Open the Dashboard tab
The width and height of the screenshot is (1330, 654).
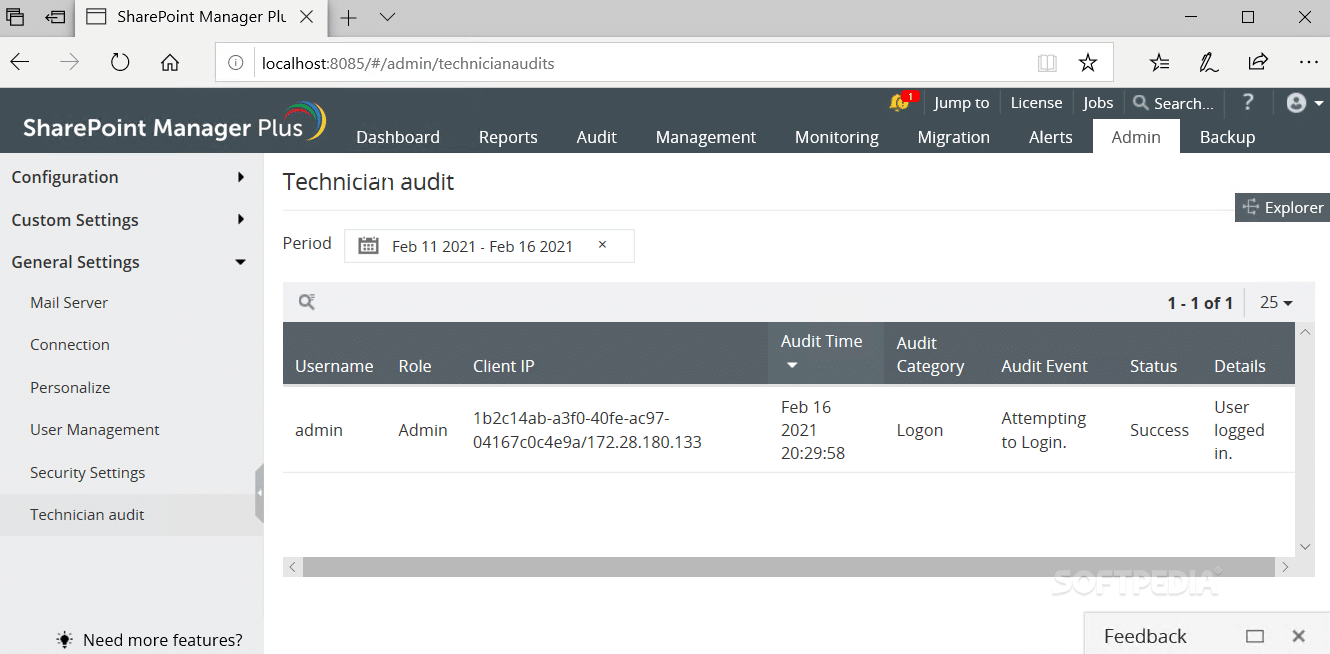[398, 137]
